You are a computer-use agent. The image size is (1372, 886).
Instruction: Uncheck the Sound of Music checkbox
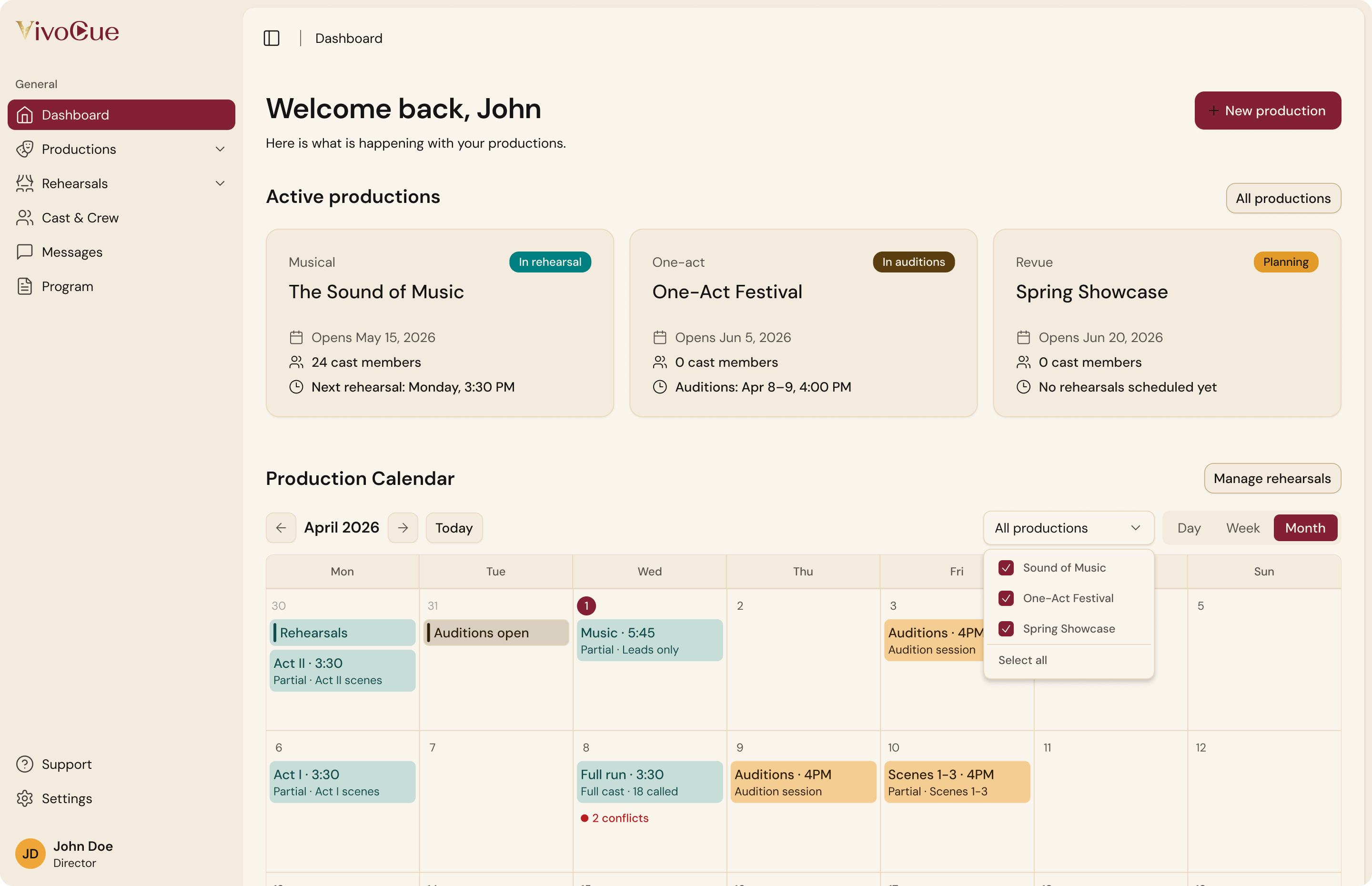[x=1006, y=568]
